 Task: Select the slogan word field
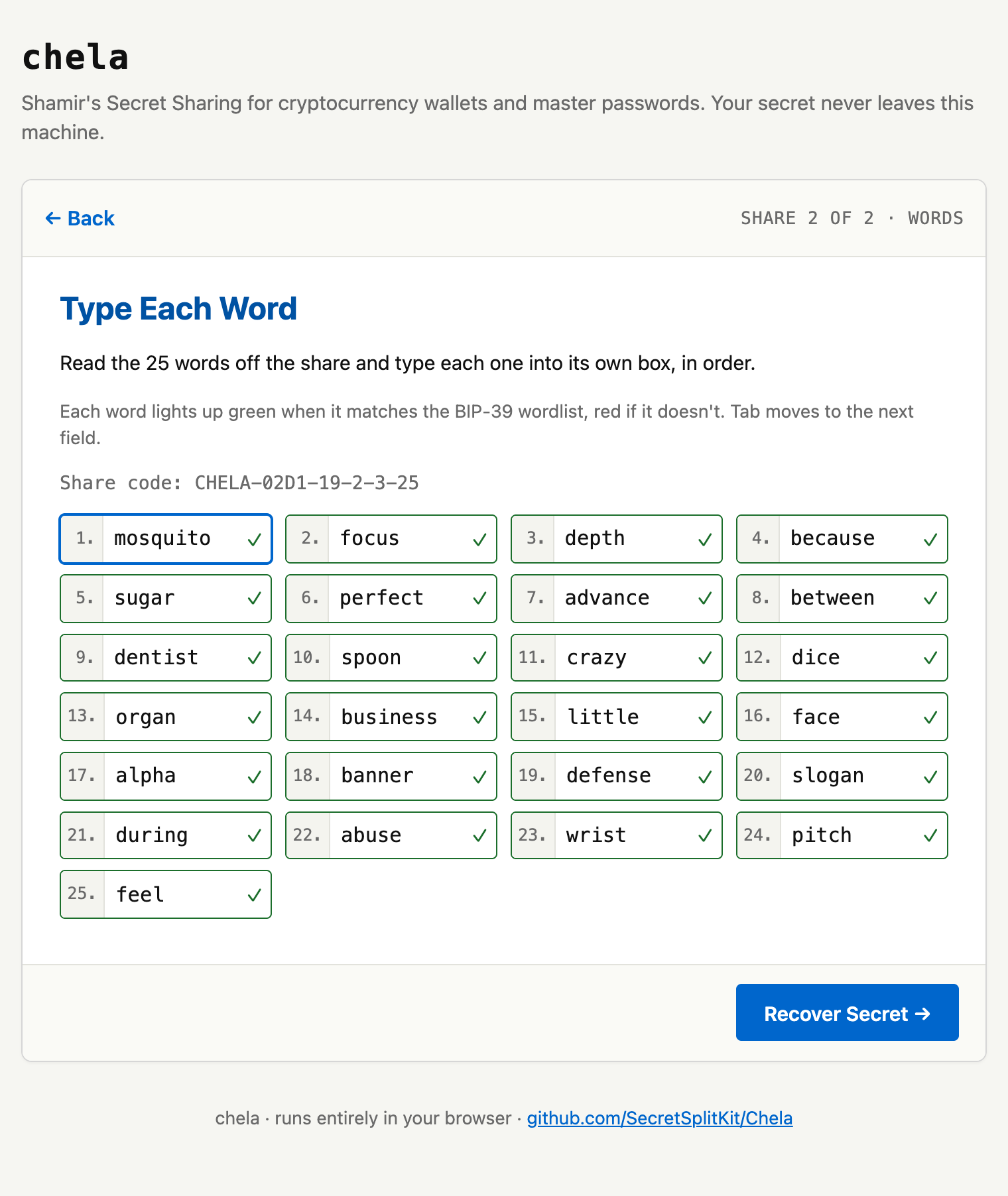[x=842, y=776]
